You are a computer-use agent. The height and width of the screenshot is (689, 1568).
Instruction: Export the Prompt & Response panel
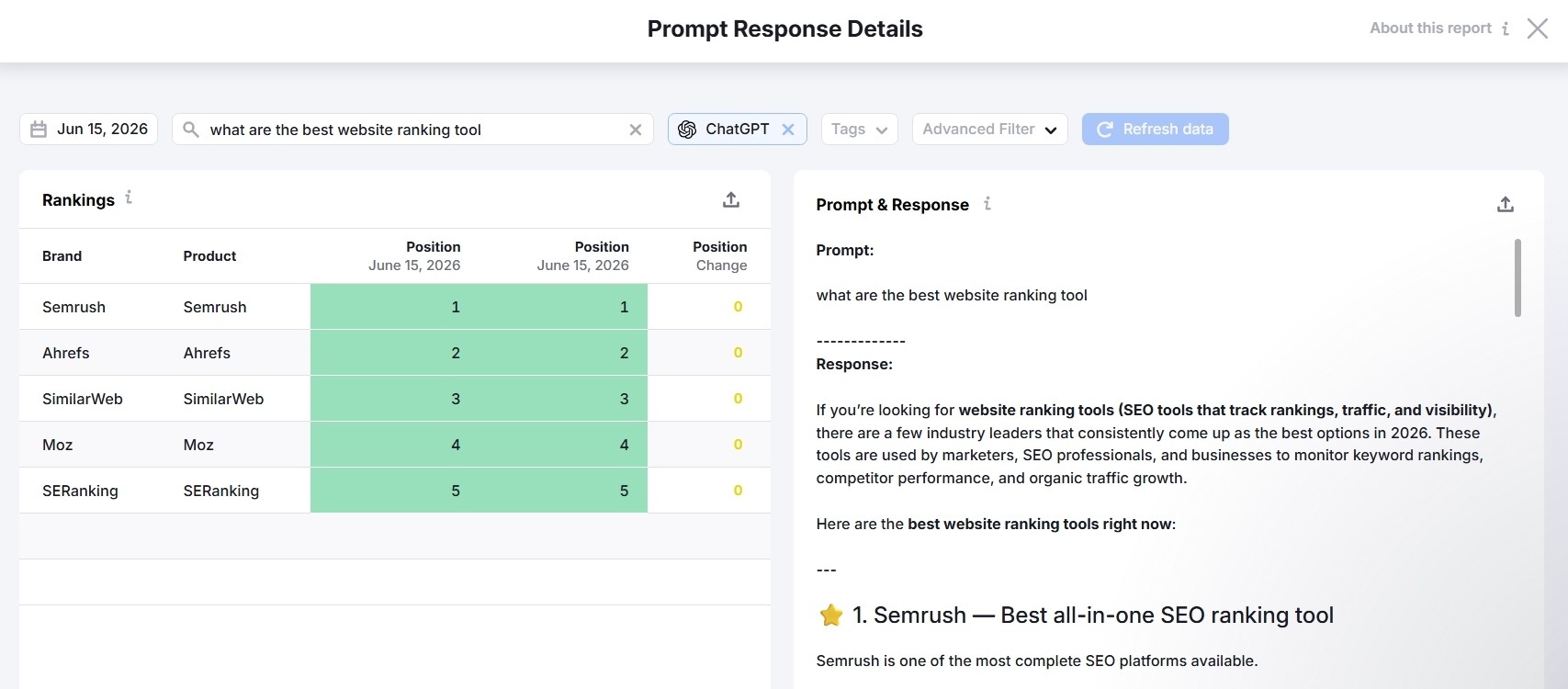click(x=1505, y=204)
